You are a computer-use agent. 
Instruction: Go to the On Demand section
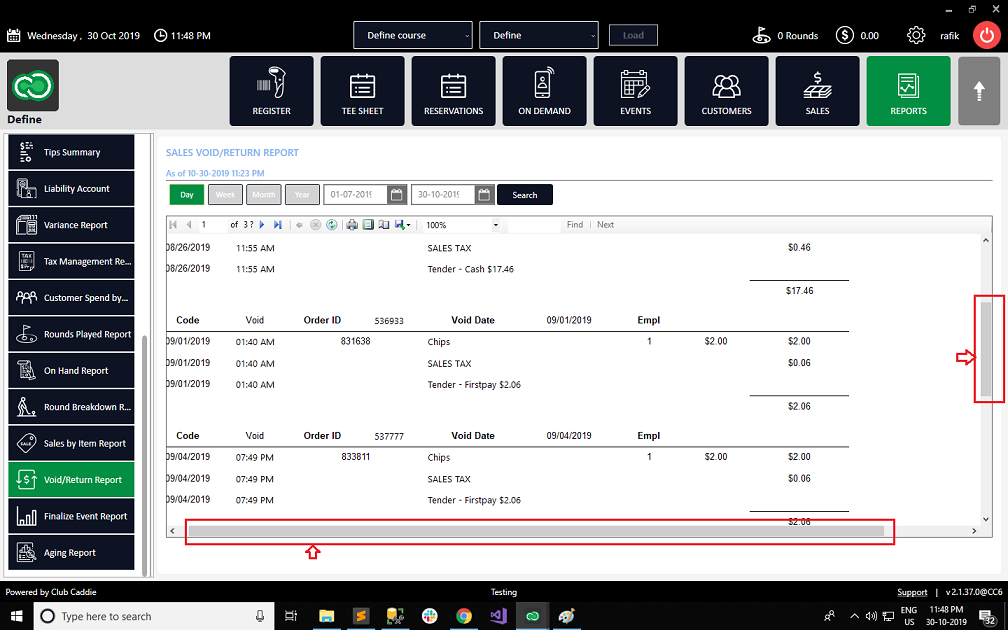coord(544,91)
